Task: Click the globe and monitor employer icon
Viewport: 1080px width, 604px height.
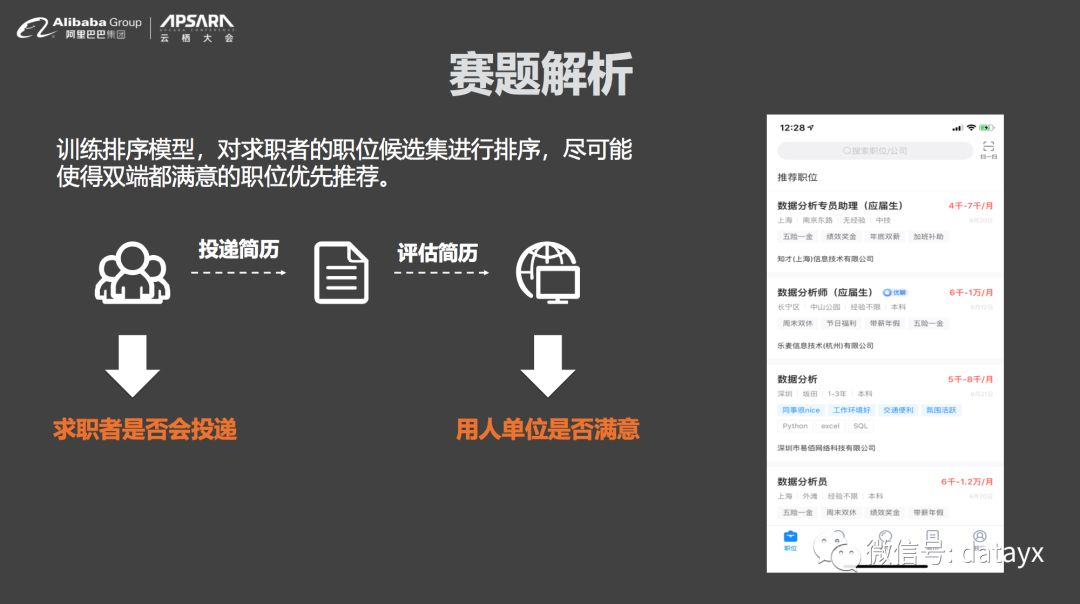Action: pos(548,273)
